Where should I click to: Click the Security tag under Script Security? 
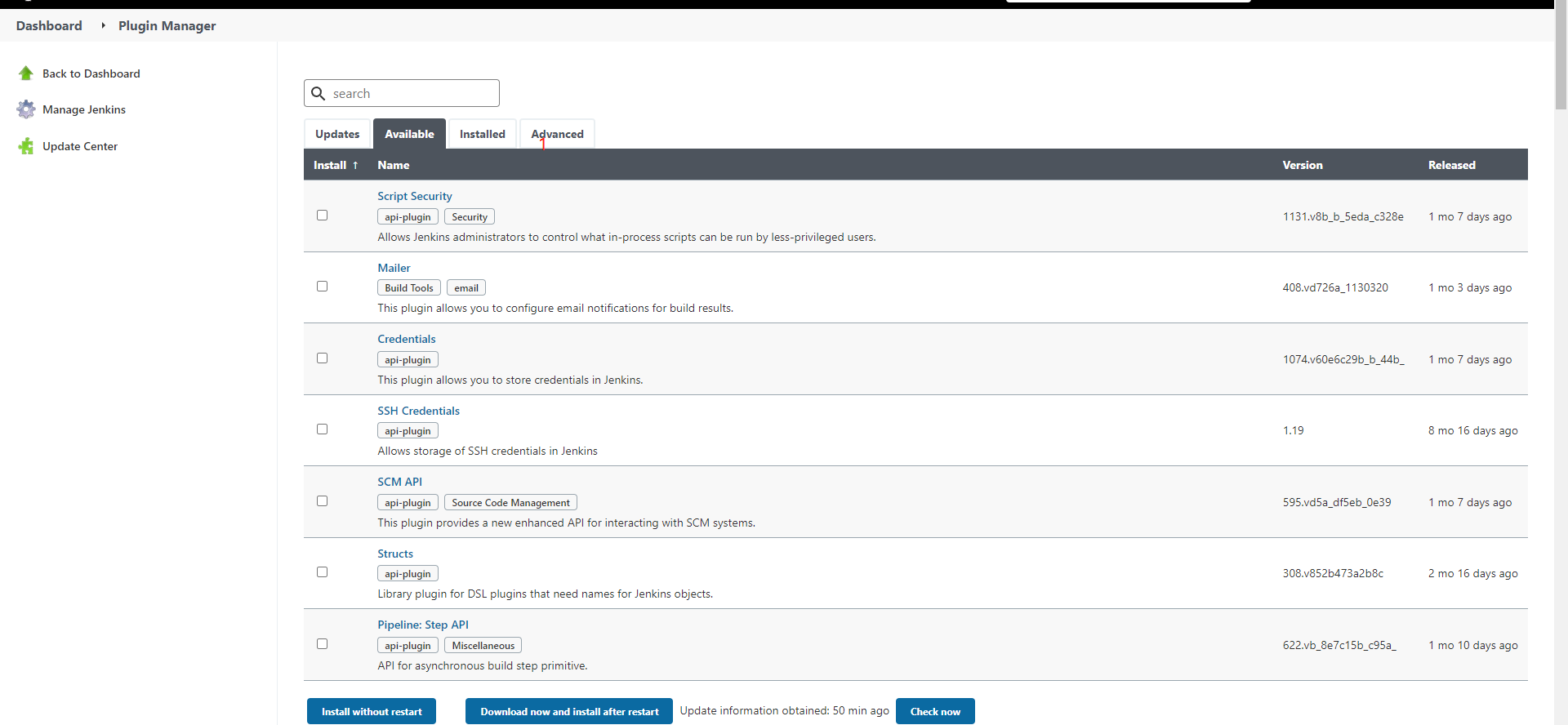pos(470,216)
